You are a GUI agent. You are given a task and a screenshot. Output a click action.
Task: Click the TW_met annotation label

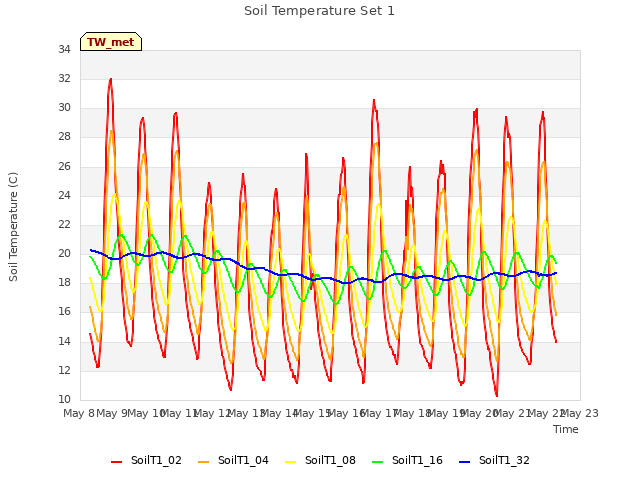111,42
